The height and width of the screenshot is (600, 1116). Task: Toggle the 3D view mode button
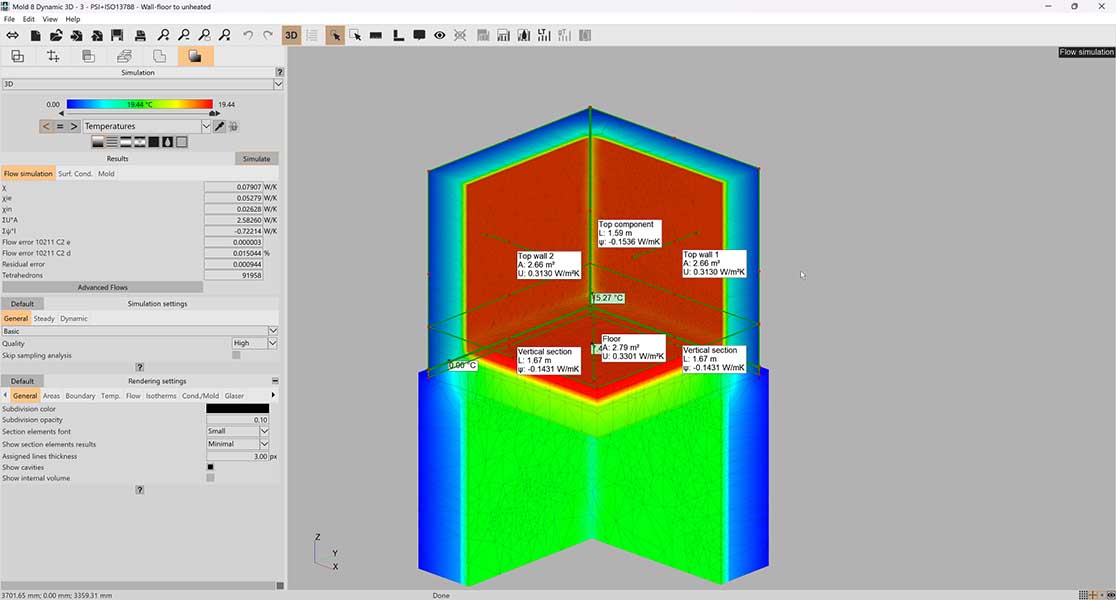[x=291, y=35]
